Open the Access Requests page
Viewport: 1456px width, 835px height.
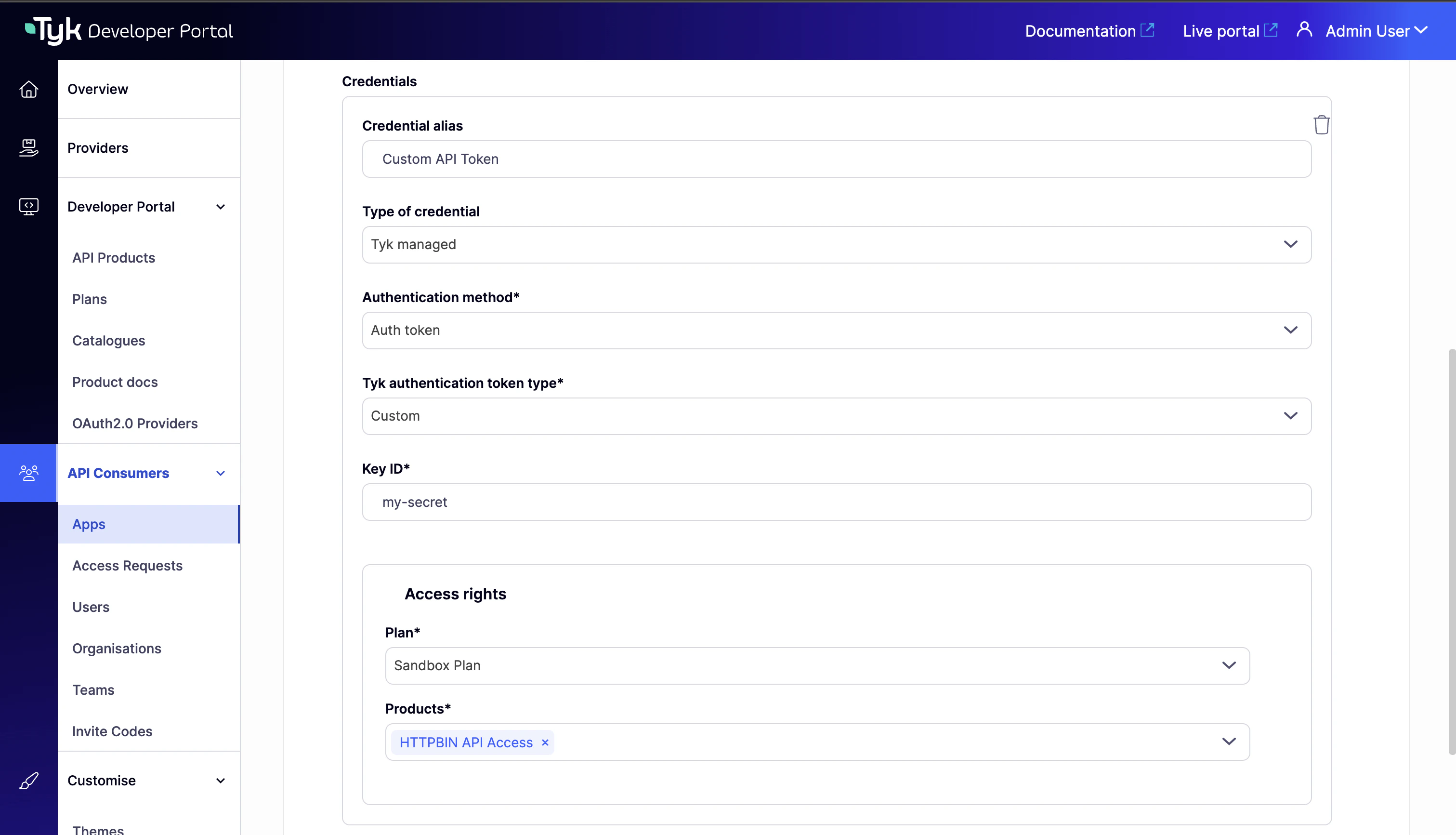127,566
